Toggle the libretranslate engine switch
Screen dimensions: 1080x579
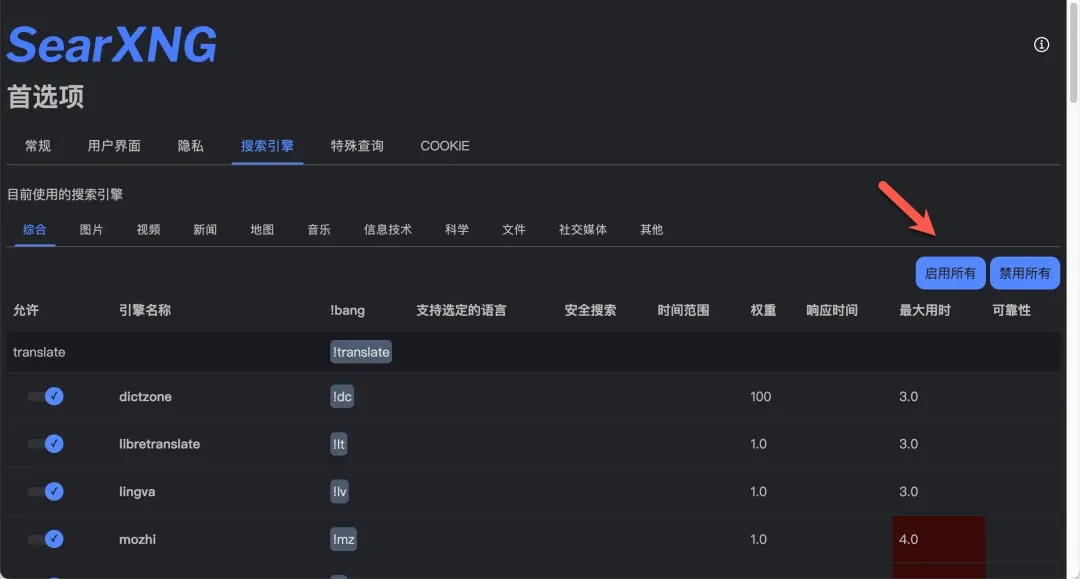[45, 444]
